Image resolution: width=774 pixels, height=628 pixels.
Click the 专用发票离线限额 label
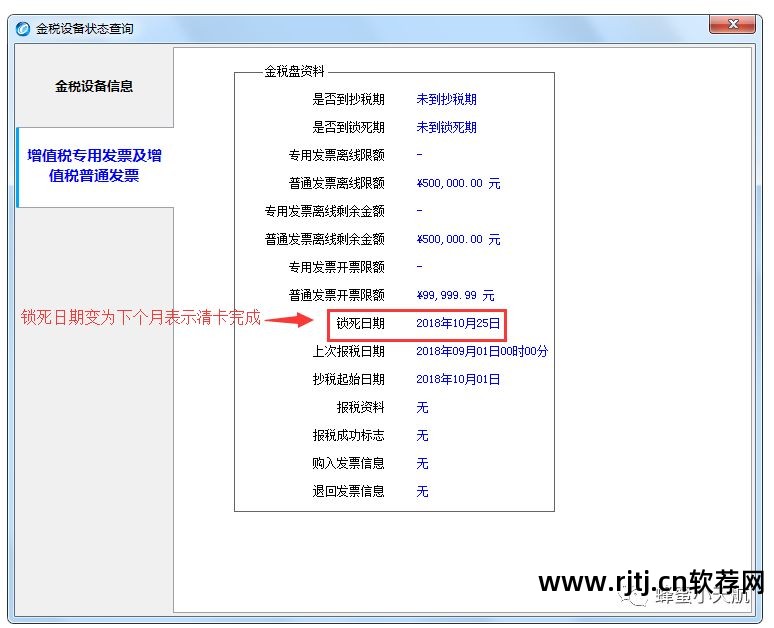click(x=336, y=156)
